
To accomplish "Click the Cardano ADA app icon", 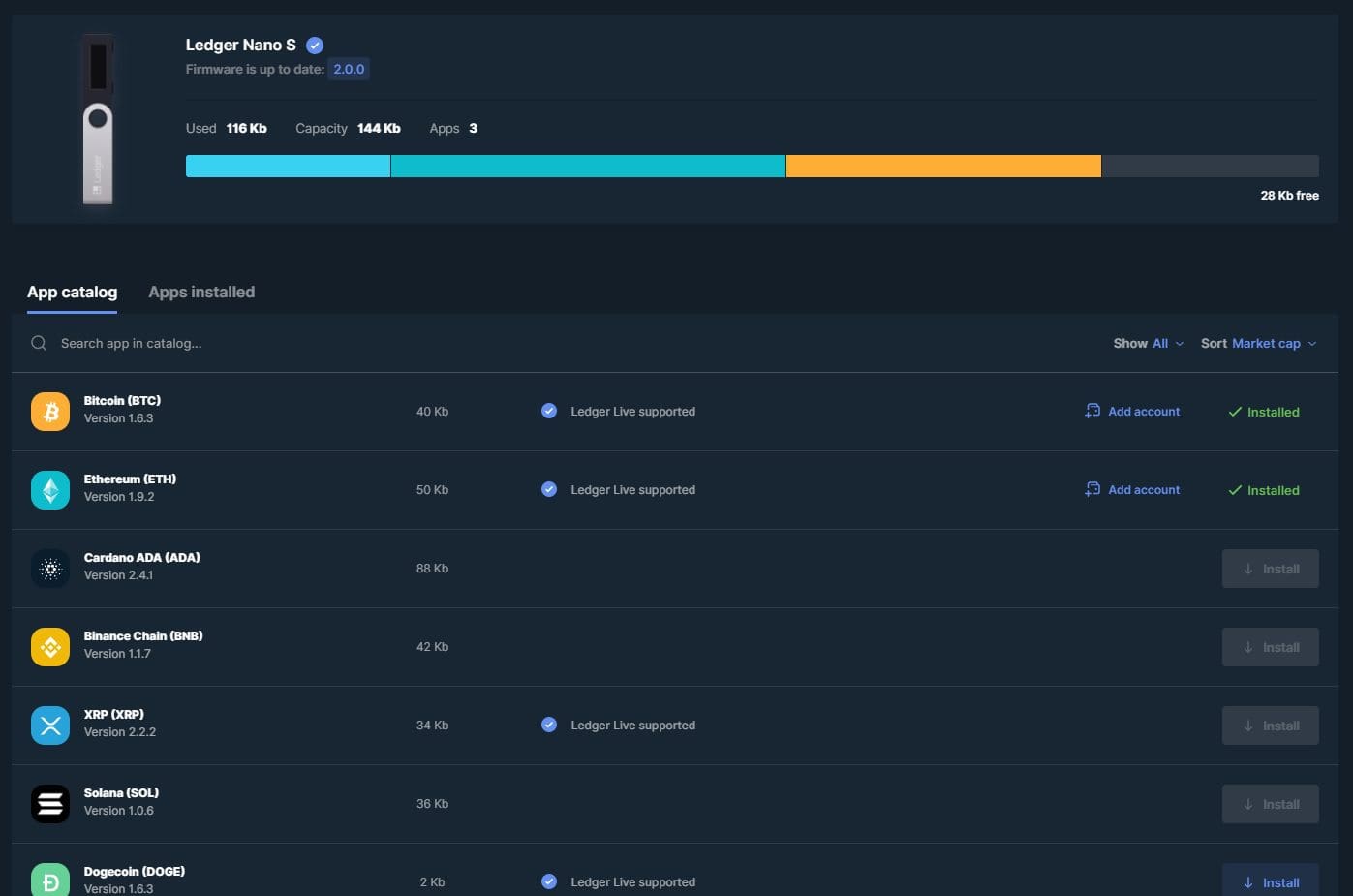I will click(50, 569).
